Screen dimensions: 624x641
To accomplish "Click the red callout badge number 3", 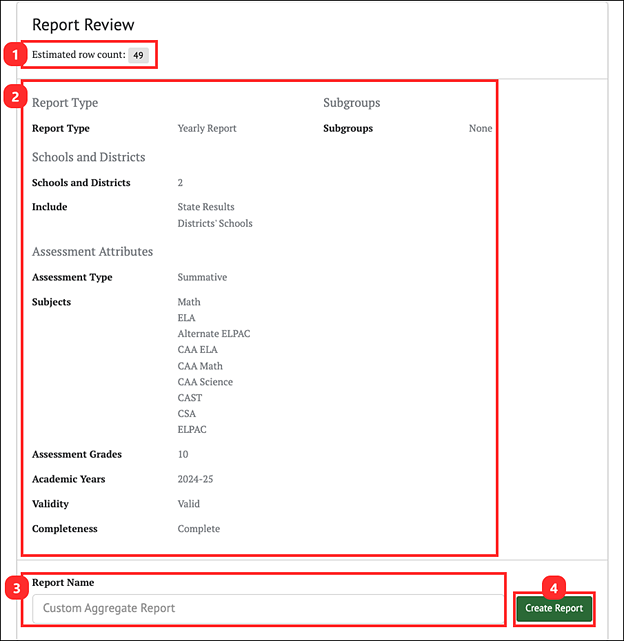I will pos(13,588).
